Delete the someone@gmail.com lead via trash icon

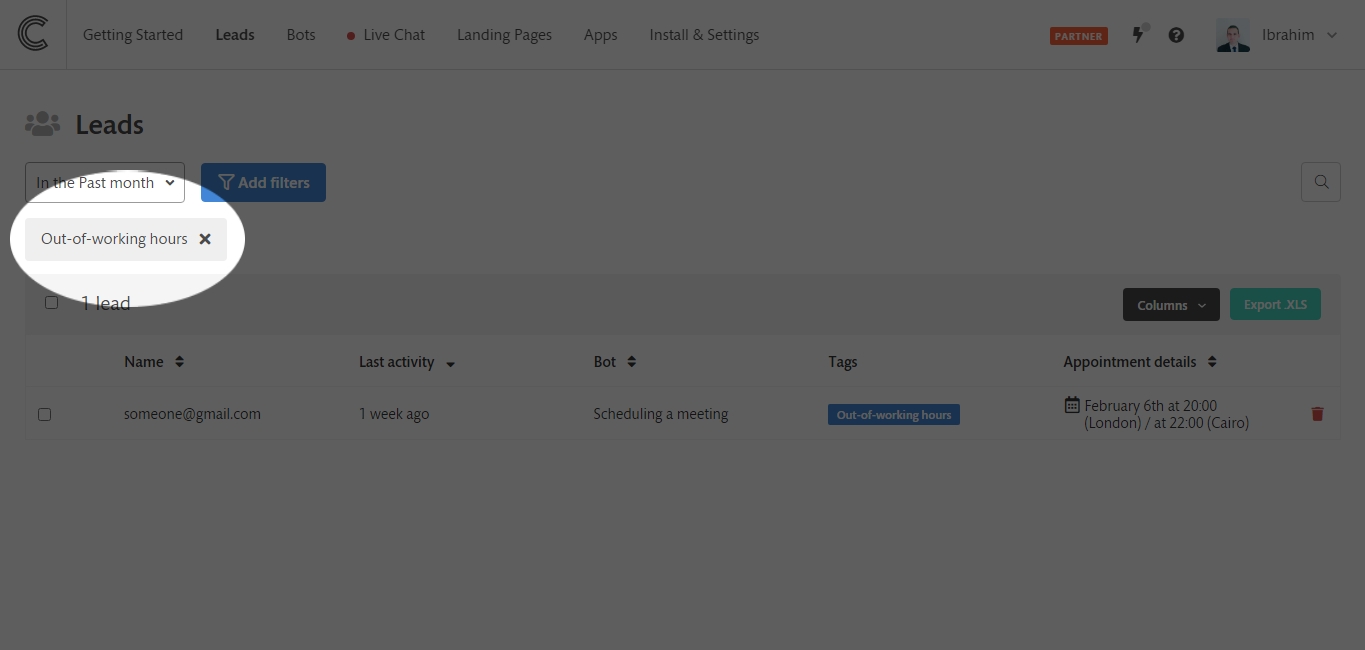pyautogui.click(x=1317, y=414)
